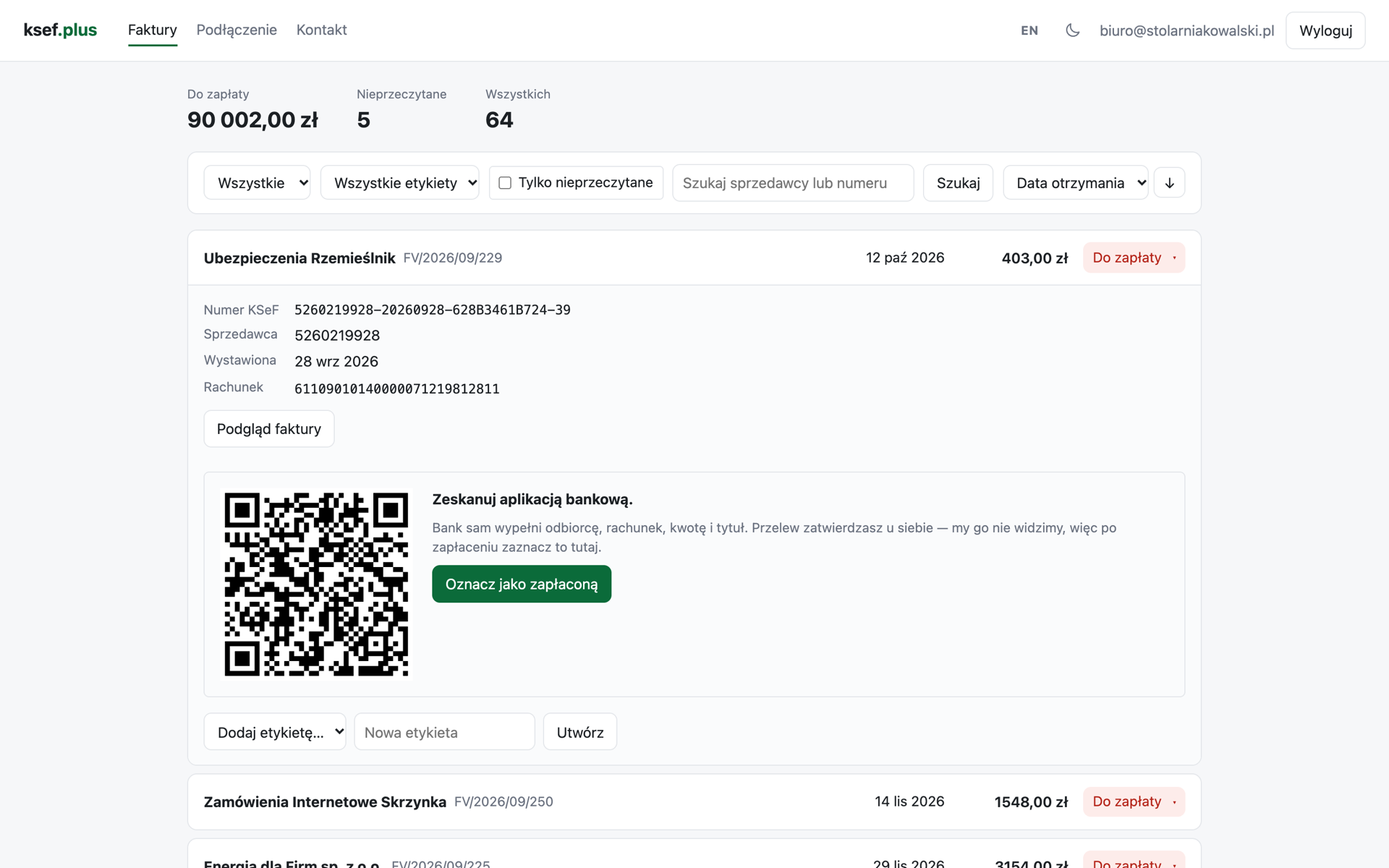Open Do zapłaty status for Ubezpieczenia Rzemieślnik
The height and width of the screenshot is (868, 1389).
pyautogui.click(x=1134, y=258)
